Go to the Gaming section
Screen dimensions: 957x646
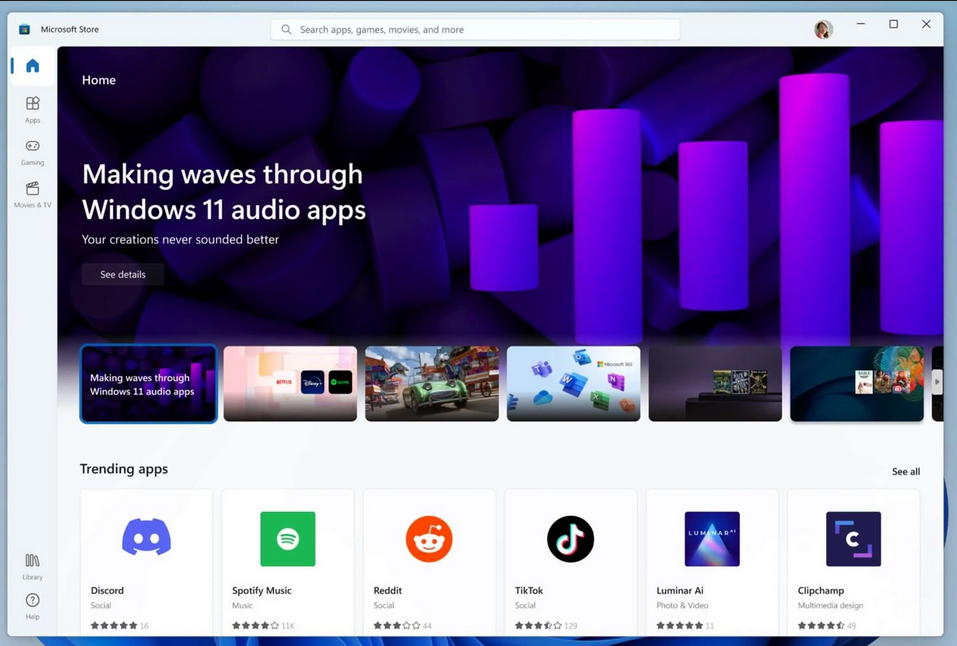tap(32, 151)
